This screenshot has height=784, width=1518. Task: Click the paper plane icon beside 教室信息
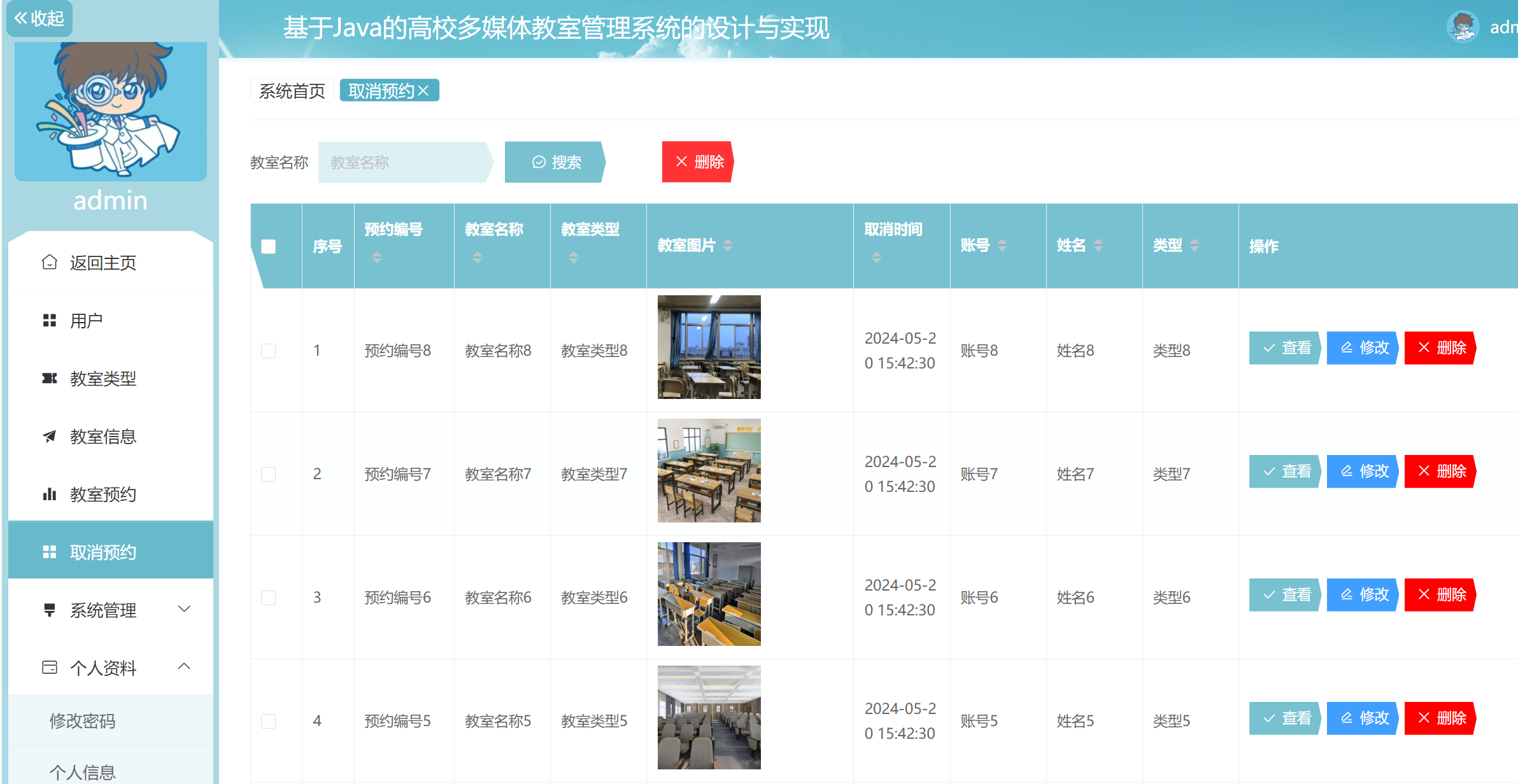(49, 436)
